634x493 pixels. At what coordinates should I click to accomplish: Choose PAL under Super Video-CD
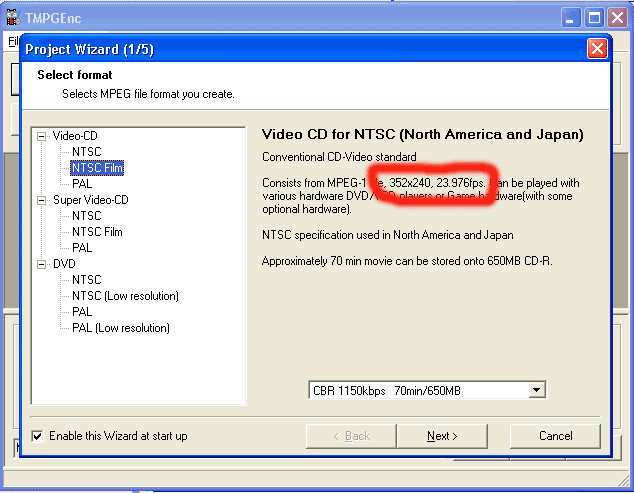click(x=82, y=248)
